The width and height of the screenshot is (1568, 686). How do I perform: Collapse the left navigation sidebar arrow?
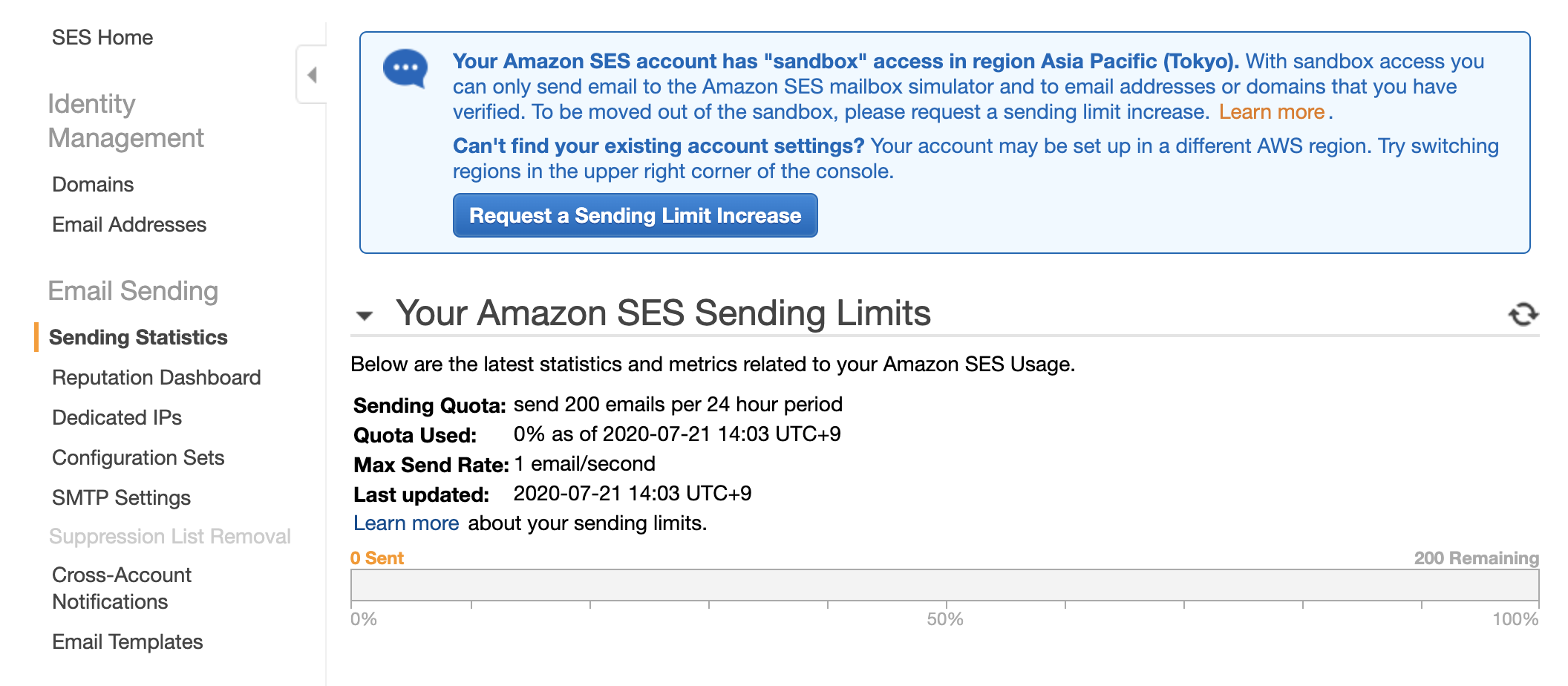(x=313, y=75)
